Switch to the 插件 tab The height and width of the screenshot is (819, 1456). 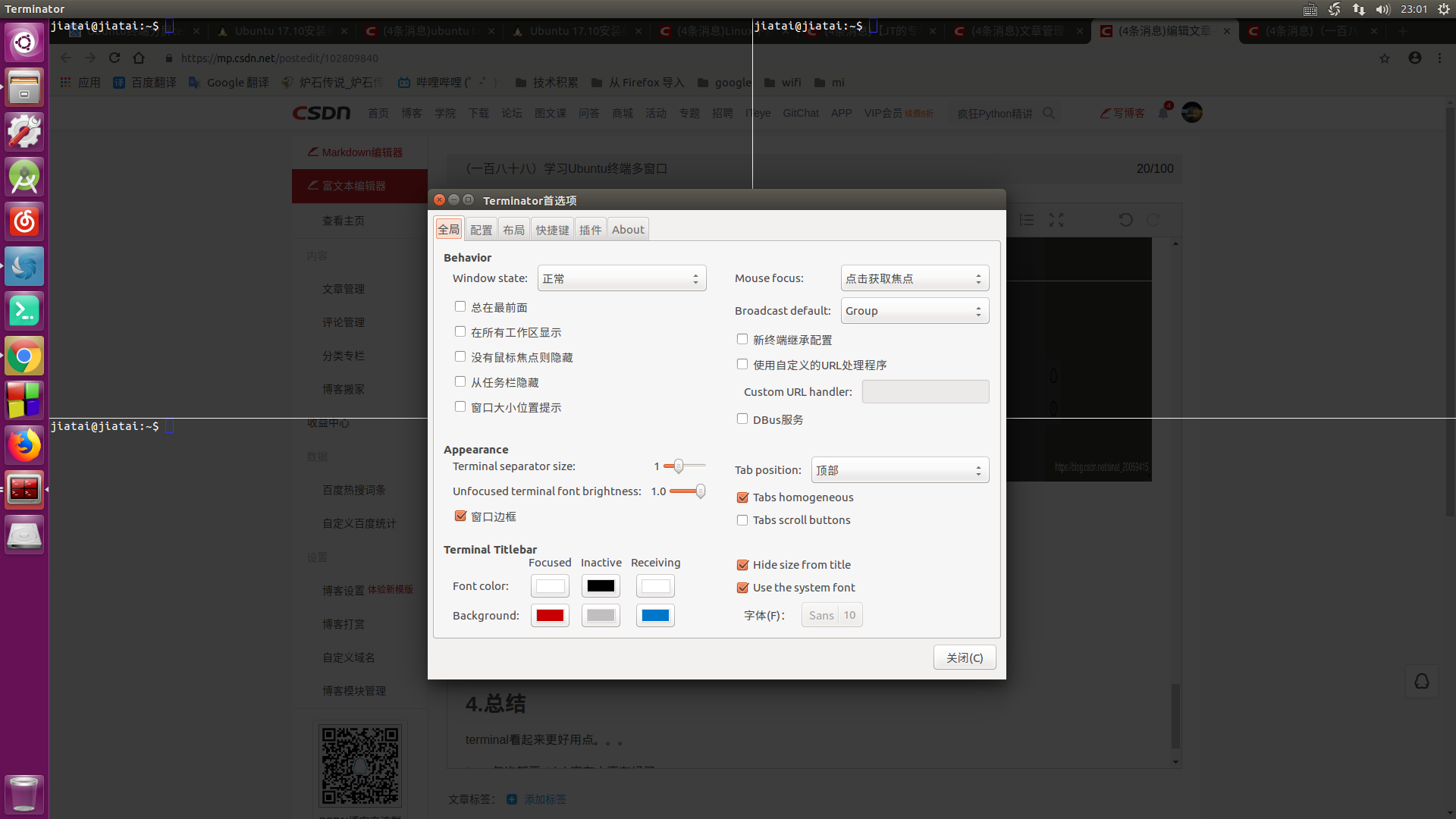[590, 229]
